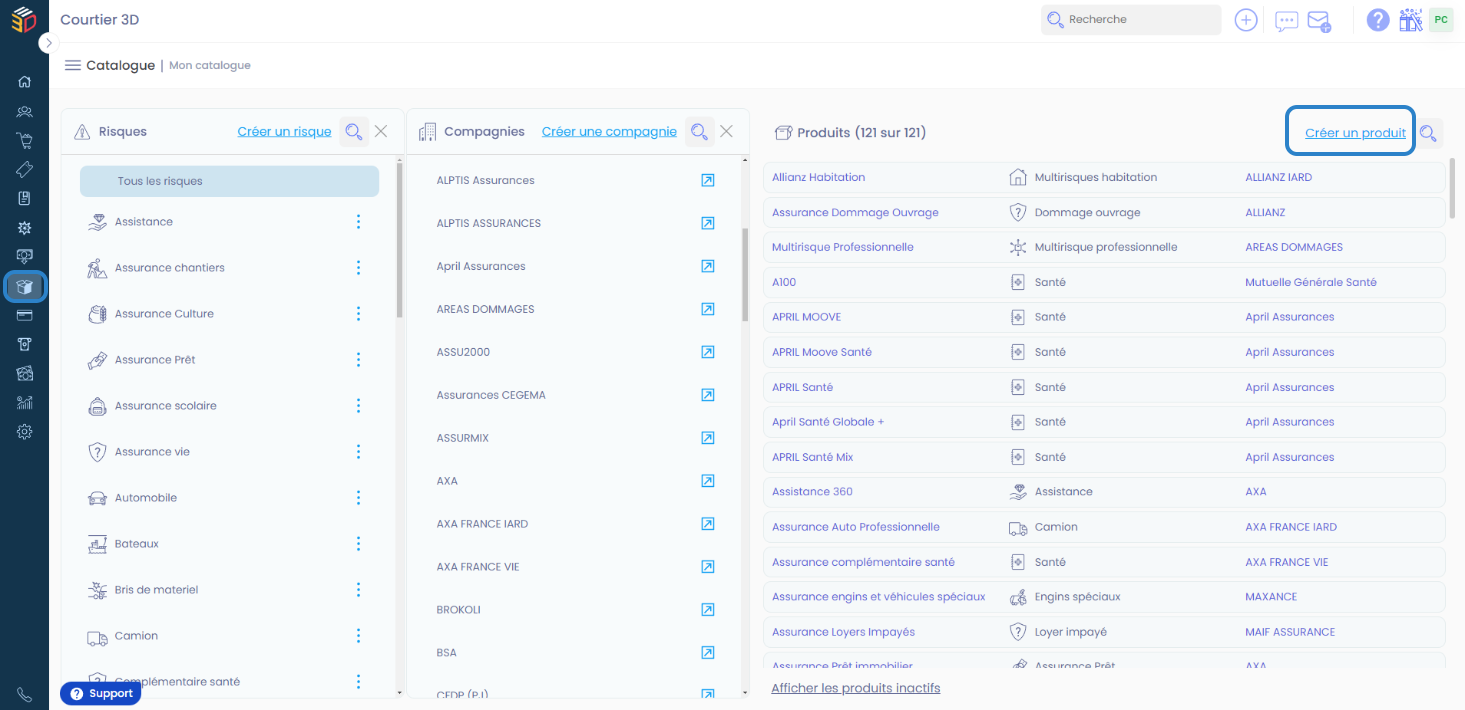Open the shopping cart icon in the sidebar
The height and width of the screenshot is (710, 1465).
pos(24,141)
